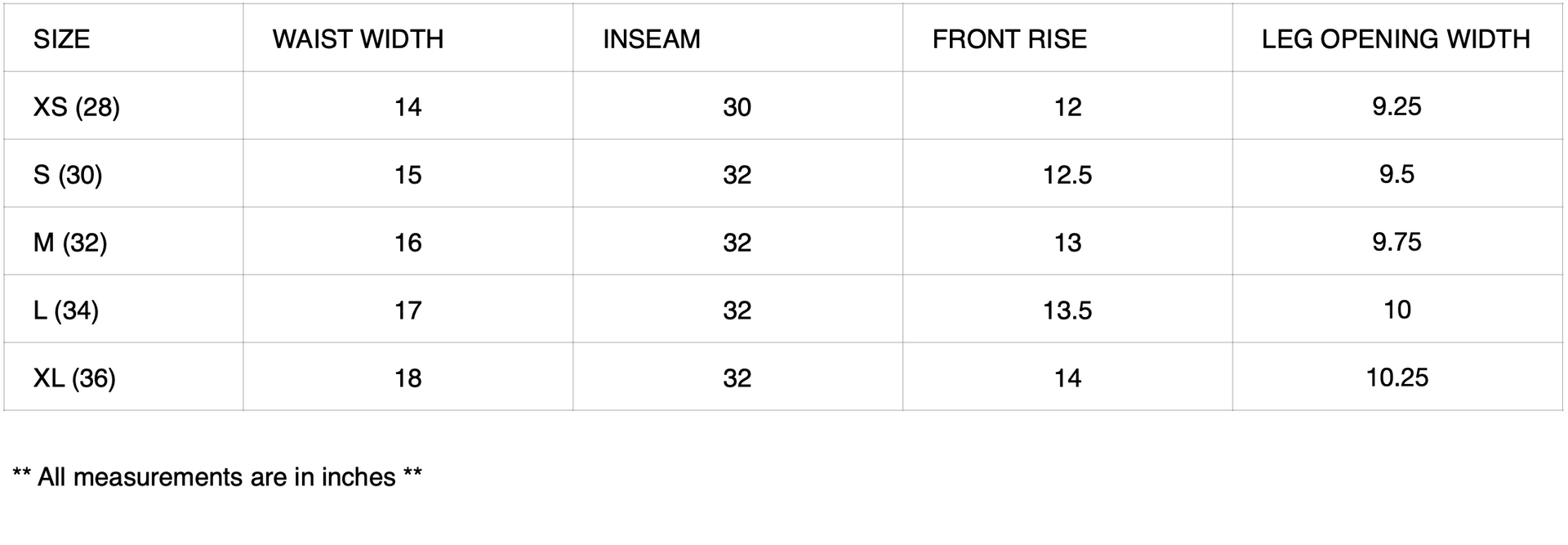Select leg opening value 9.25
Screen dimensions: 1568x545
click(x=1396, y=106)
